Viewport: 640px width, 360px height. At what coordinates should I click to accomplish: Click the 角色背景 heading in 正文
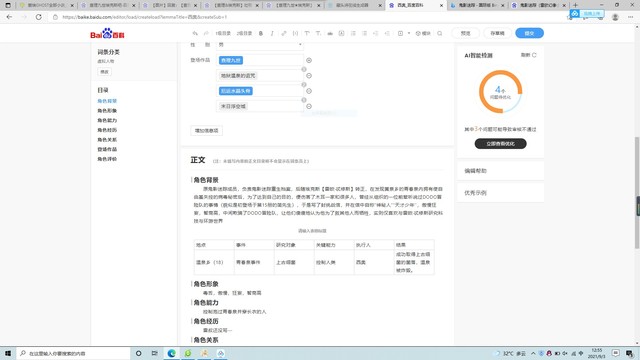click(206, 180)
